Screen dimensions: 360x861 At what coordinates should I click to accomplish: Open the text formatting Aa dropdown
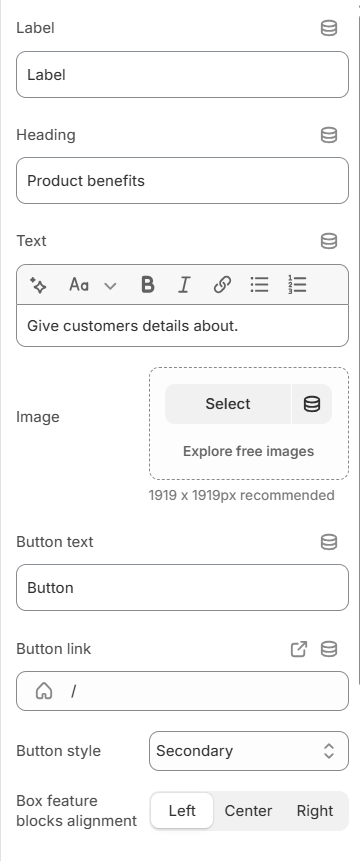[93, 285]
